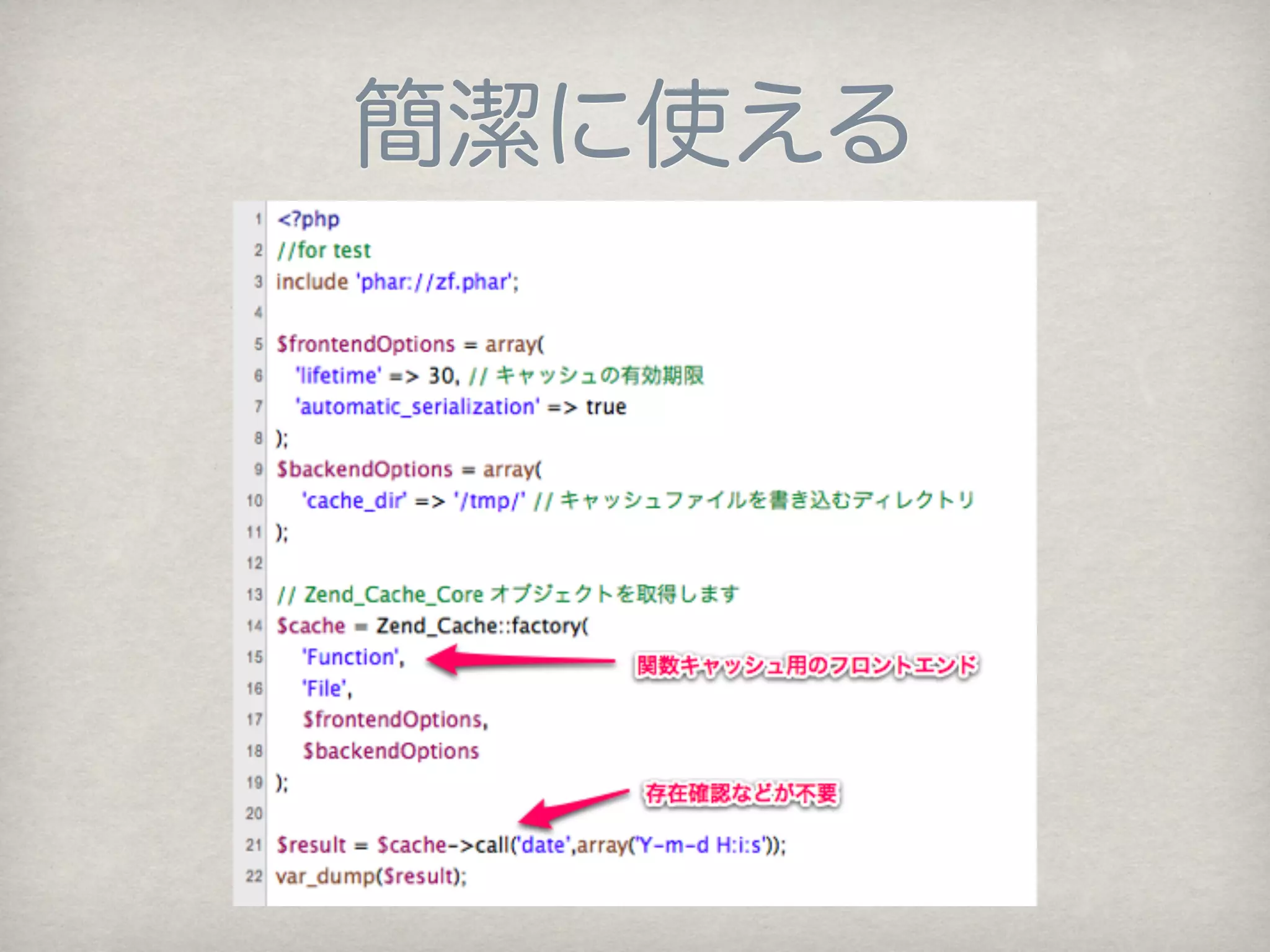The width and height of the screenshot is (1270, 952).
Task: Click the var_dump($result); statement
Action: [x=371, y=876]
